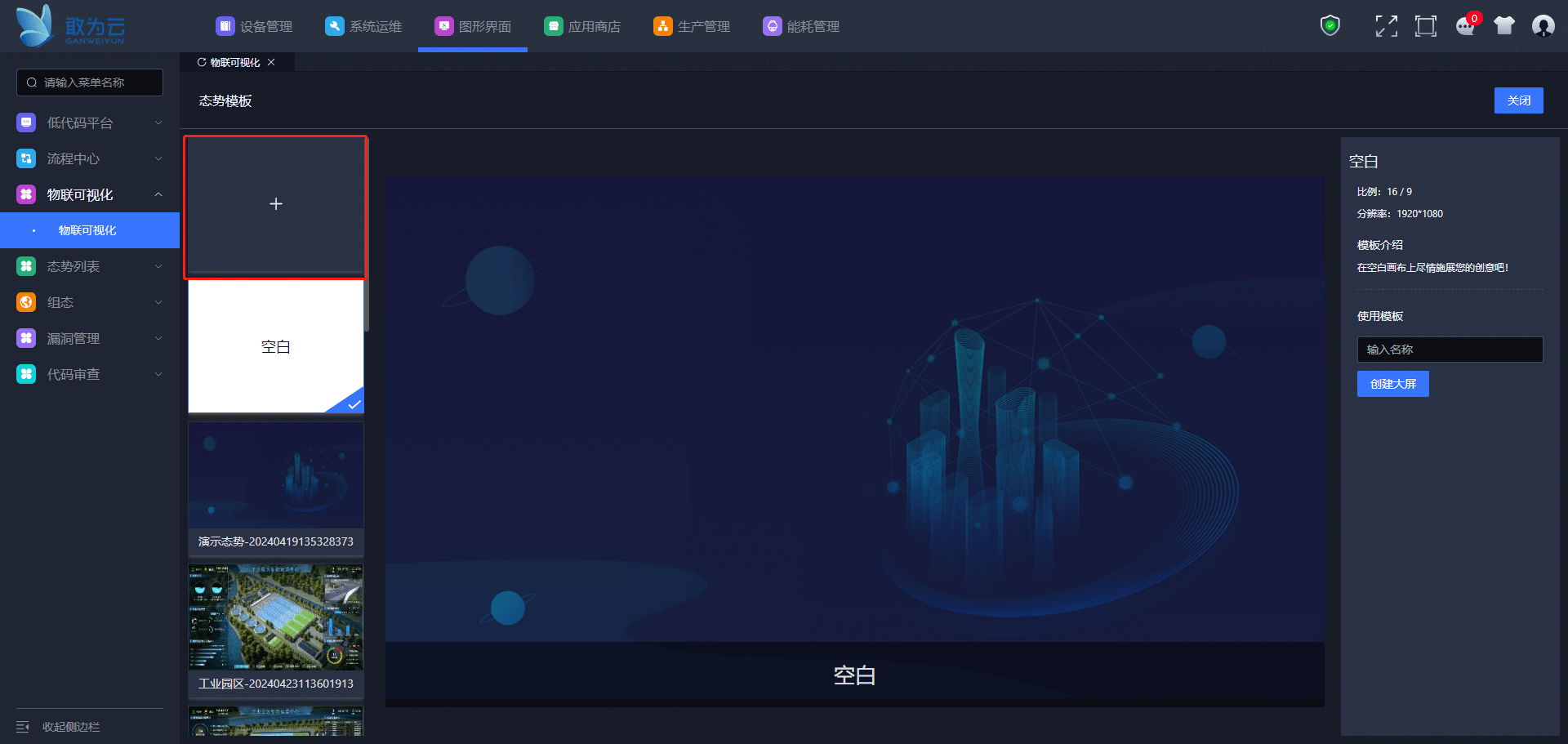Open the 能耗管理 top menu
The width and height of the screenshot is (1568, 744).
pos(801,26)
